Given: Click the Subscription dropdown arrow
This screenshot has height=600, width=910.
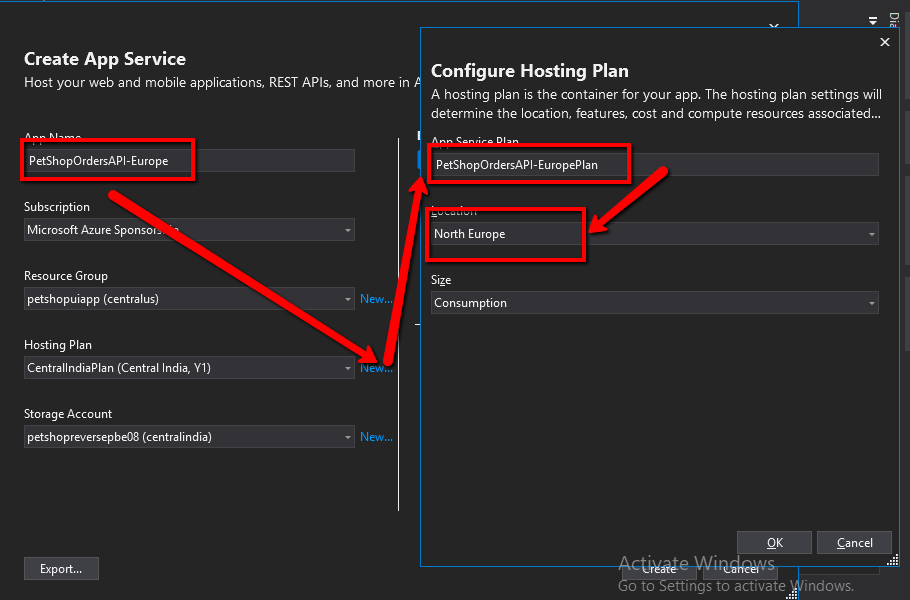Looking at the screenshot, I should pyautogui.click(x=348, y=230).
